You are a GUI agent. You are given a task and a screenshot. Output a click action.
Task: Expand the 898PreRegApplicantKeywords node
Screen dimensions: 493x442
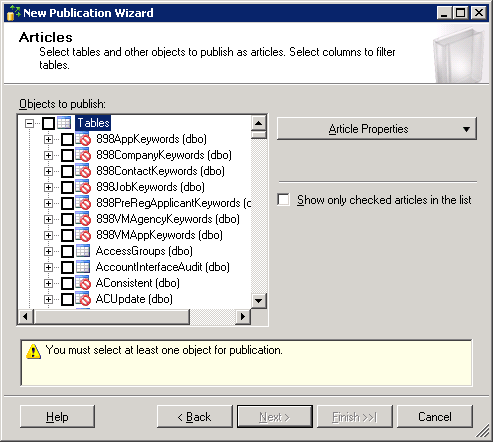pyautogui.click(x=48, y=203)
